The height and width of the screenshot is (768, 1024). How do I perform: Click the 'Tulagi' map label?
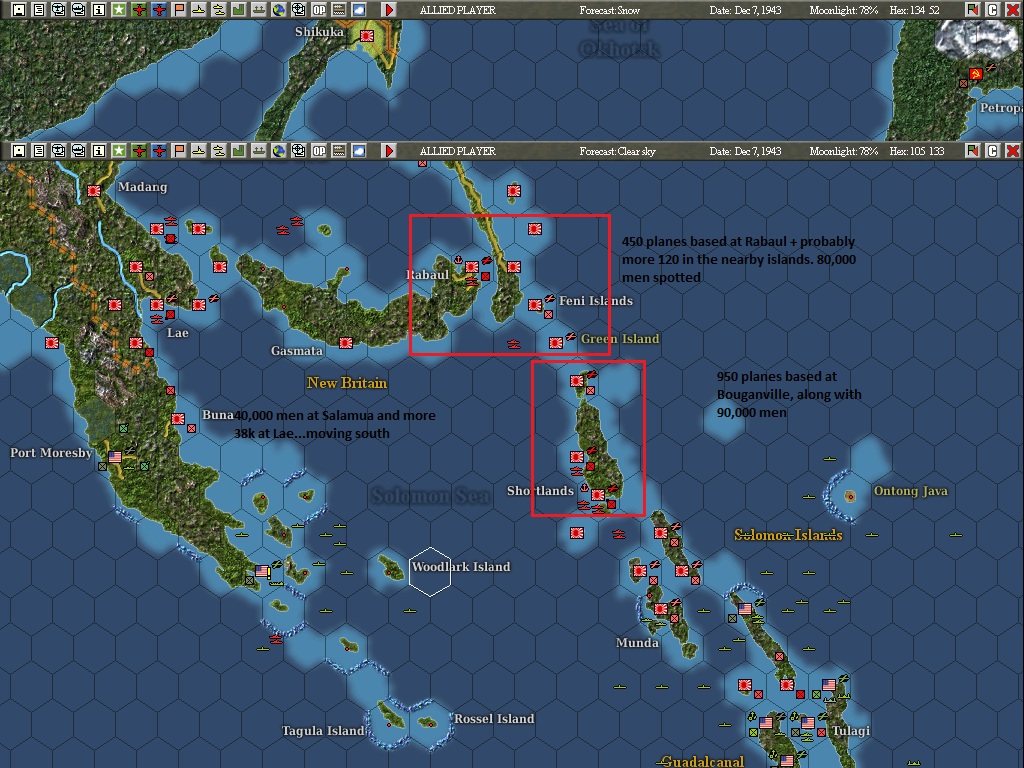click(x=851, y=730)
